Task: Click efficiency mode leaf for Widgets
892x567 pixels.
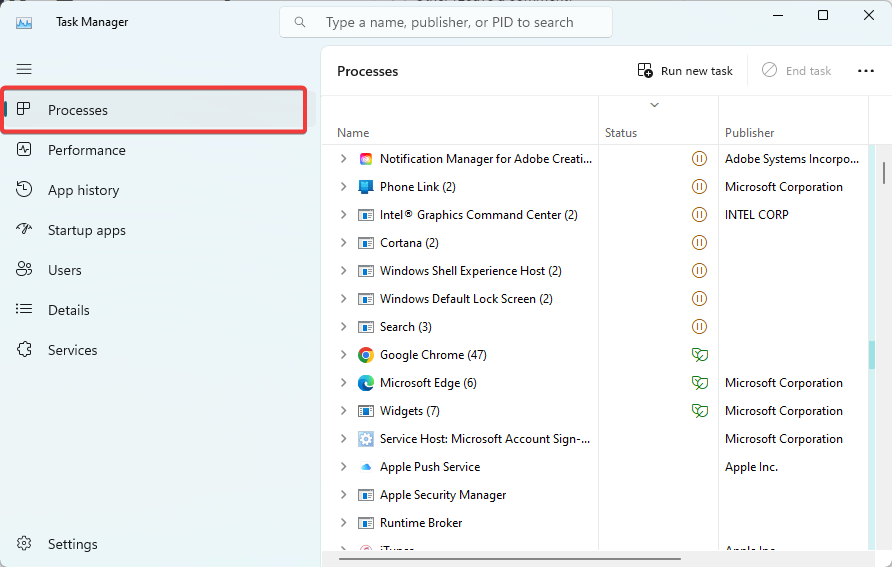Action: (700, 411)
